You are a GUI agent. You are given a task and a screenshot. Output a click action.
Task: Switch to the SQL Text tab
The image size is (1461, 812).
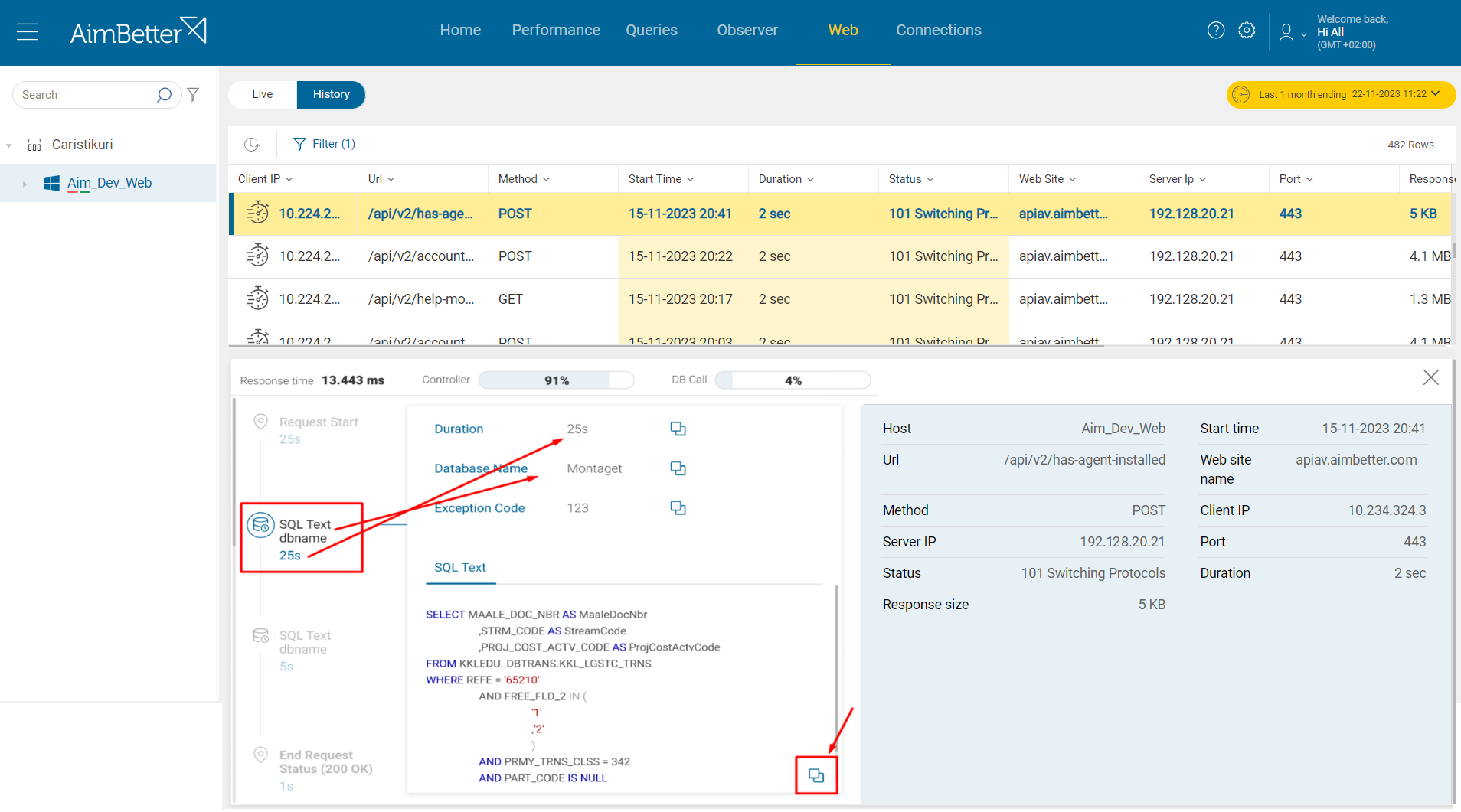459,567
